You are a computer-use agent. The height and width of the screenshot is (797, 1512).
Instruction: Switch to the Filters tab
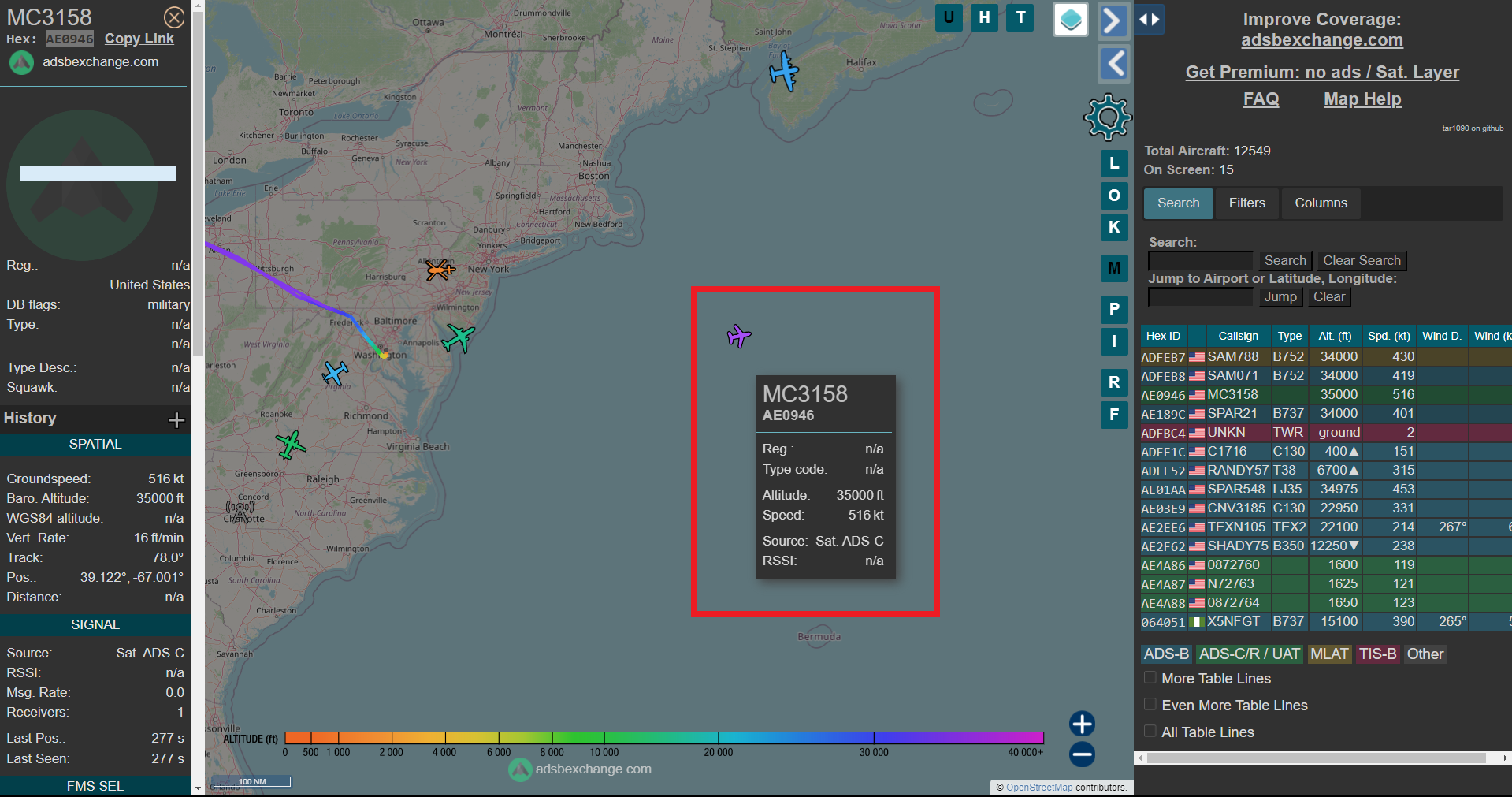1247,203
